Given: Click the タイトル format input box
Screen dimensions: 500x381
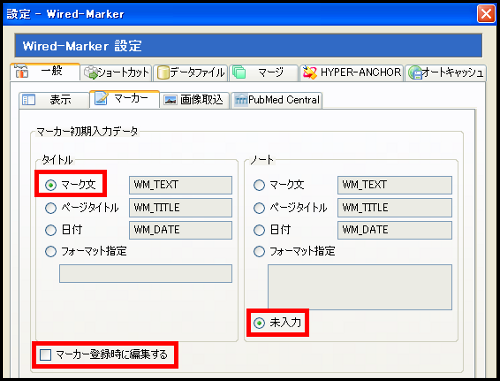Looking at the screenshot, I should [145, 274].
